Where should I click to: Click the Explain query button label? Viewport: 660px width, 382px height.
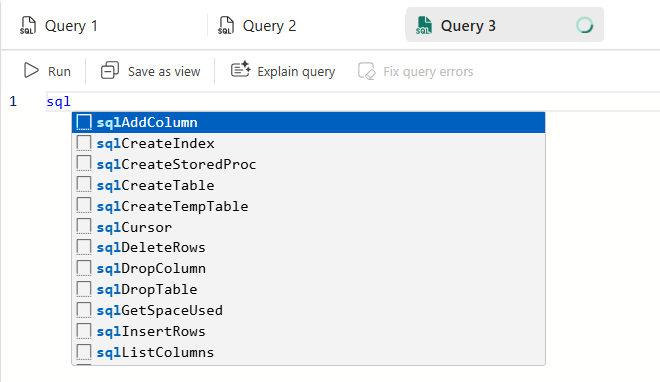(296, 72)
